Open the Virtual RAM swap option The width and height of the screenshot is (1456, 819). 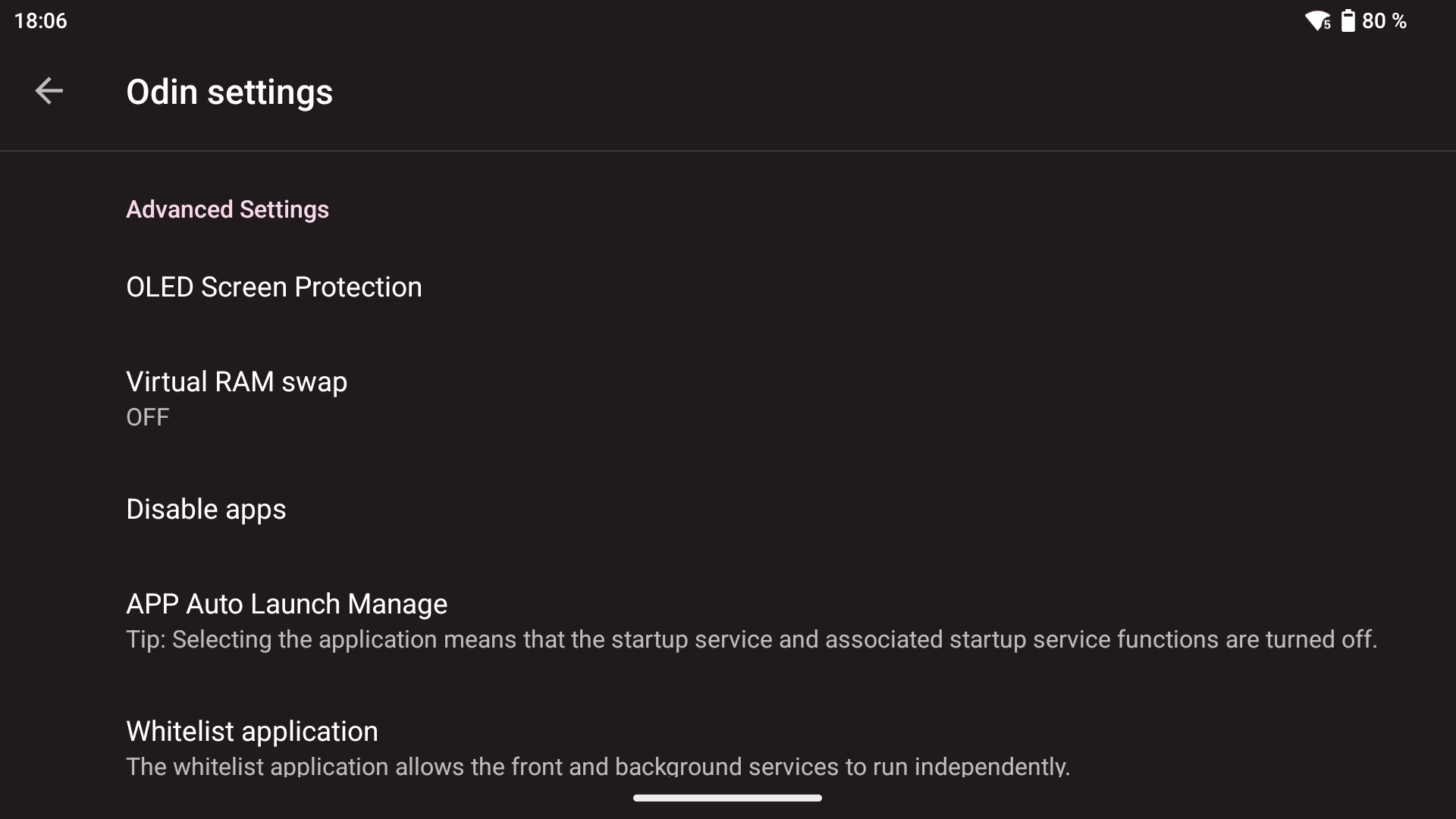pos(237,381)
